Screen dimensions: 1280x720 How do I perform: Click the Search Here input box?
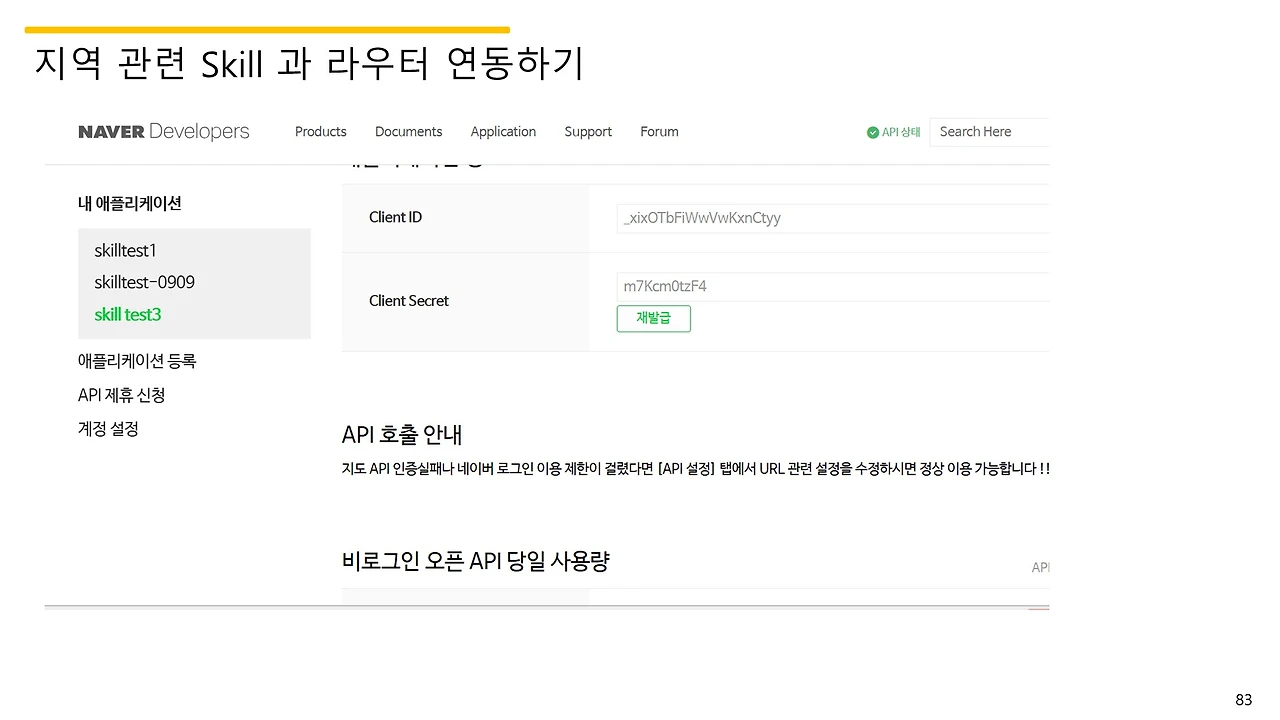pos(988,131)
